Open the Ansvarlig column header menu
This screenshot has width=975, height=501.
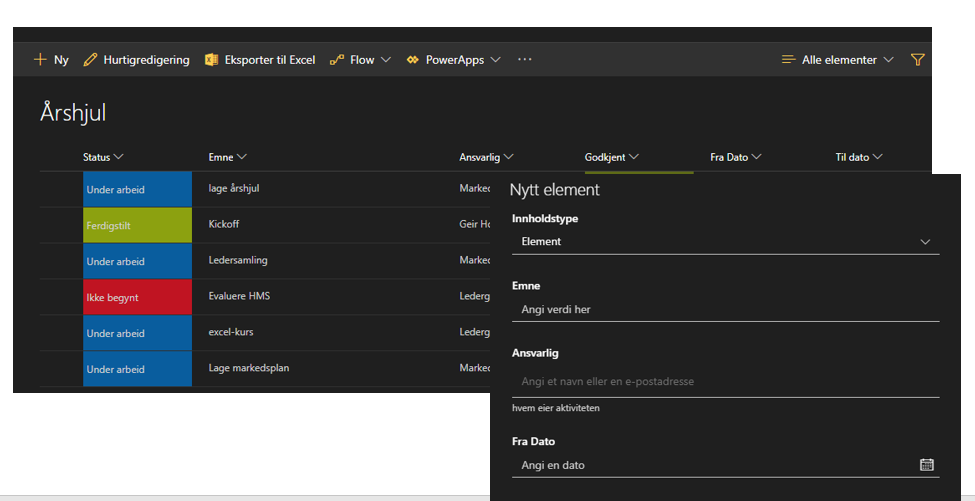[x=486, y=157]
